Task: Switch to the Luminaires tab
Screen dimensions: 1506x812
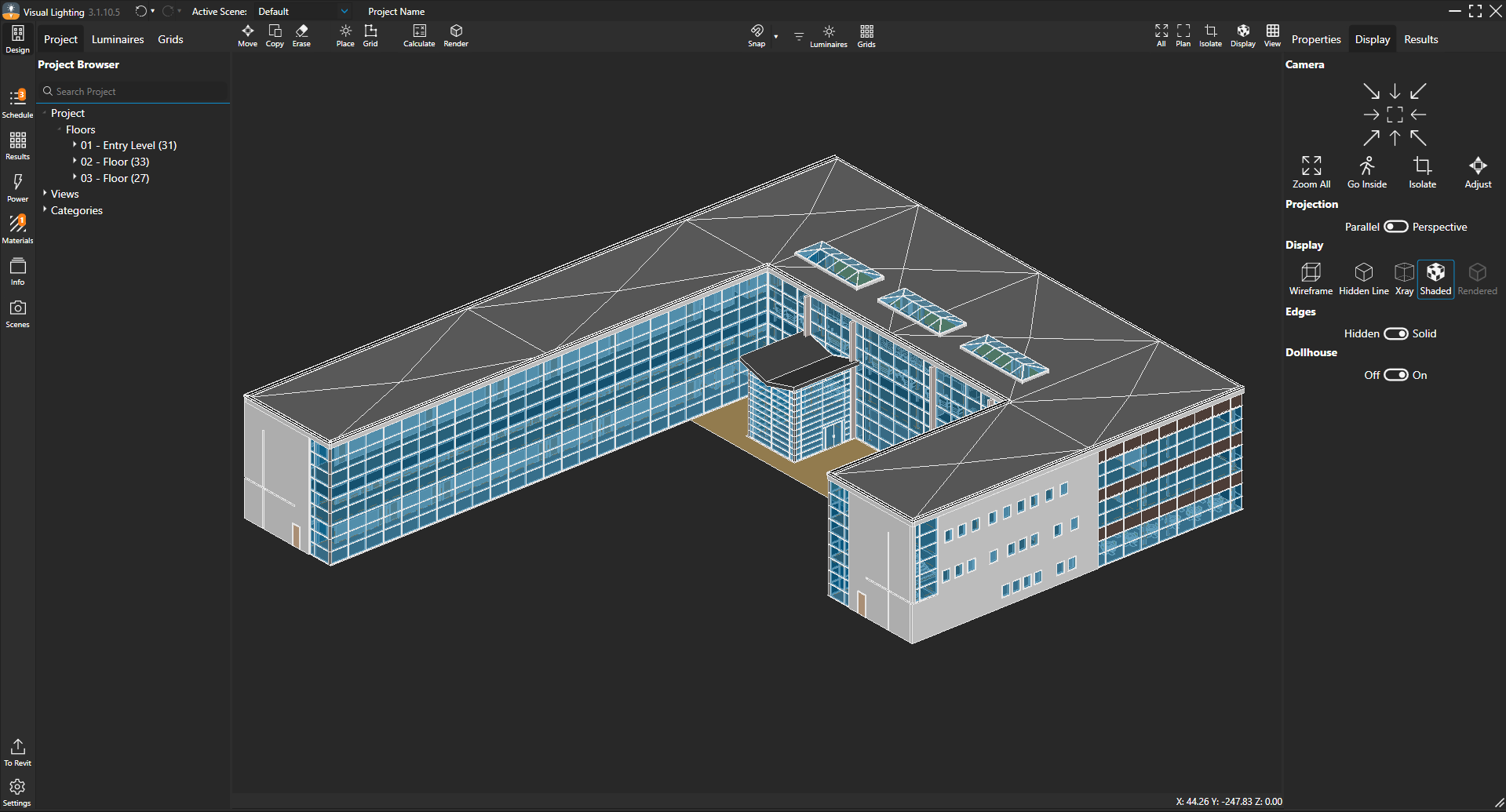Action: coord(118,39)
